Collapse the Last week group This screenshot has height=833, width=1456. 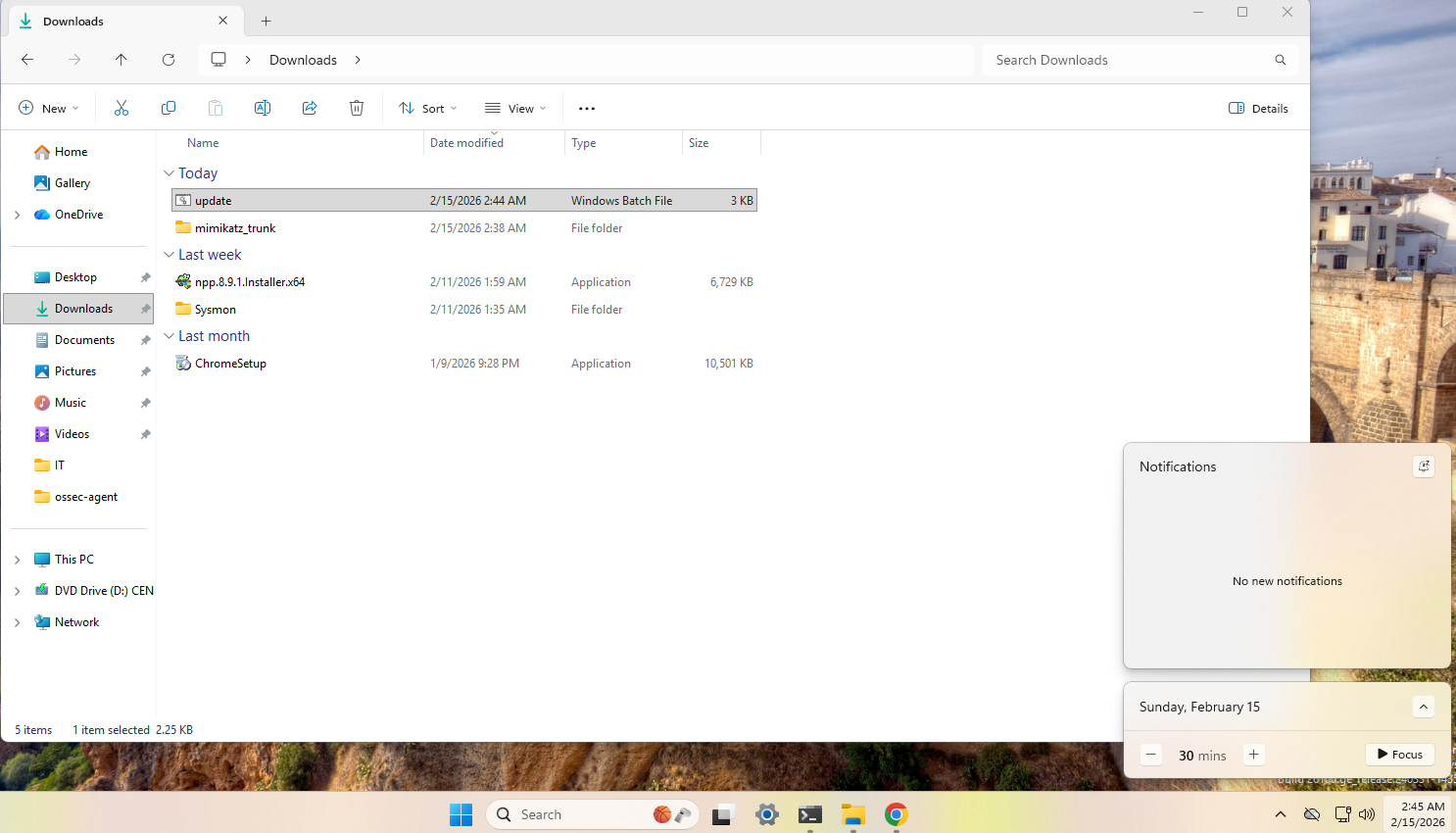pyautogui.click(x=169, y=255)
